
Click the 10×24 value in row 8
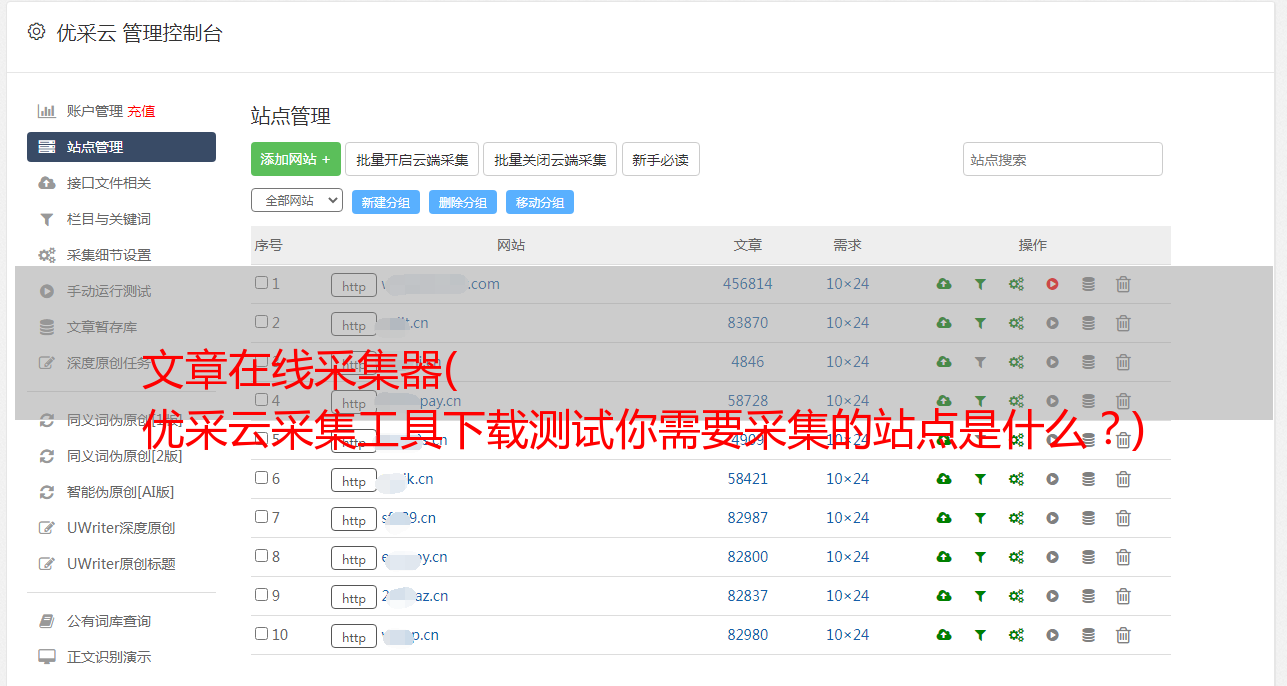848,557
